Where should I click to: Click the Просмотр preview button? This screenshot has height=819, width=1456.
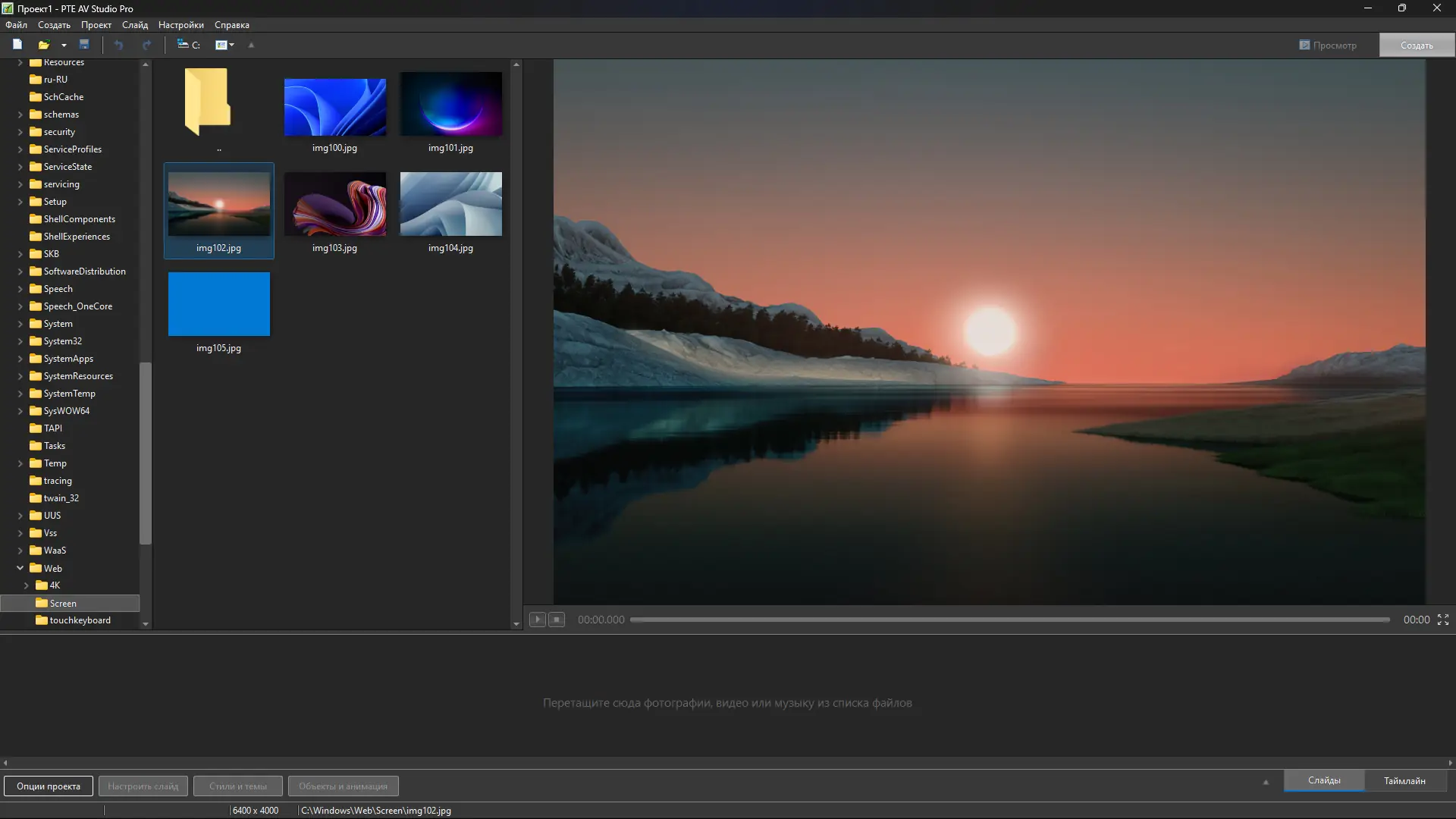tap(1328, 45)
